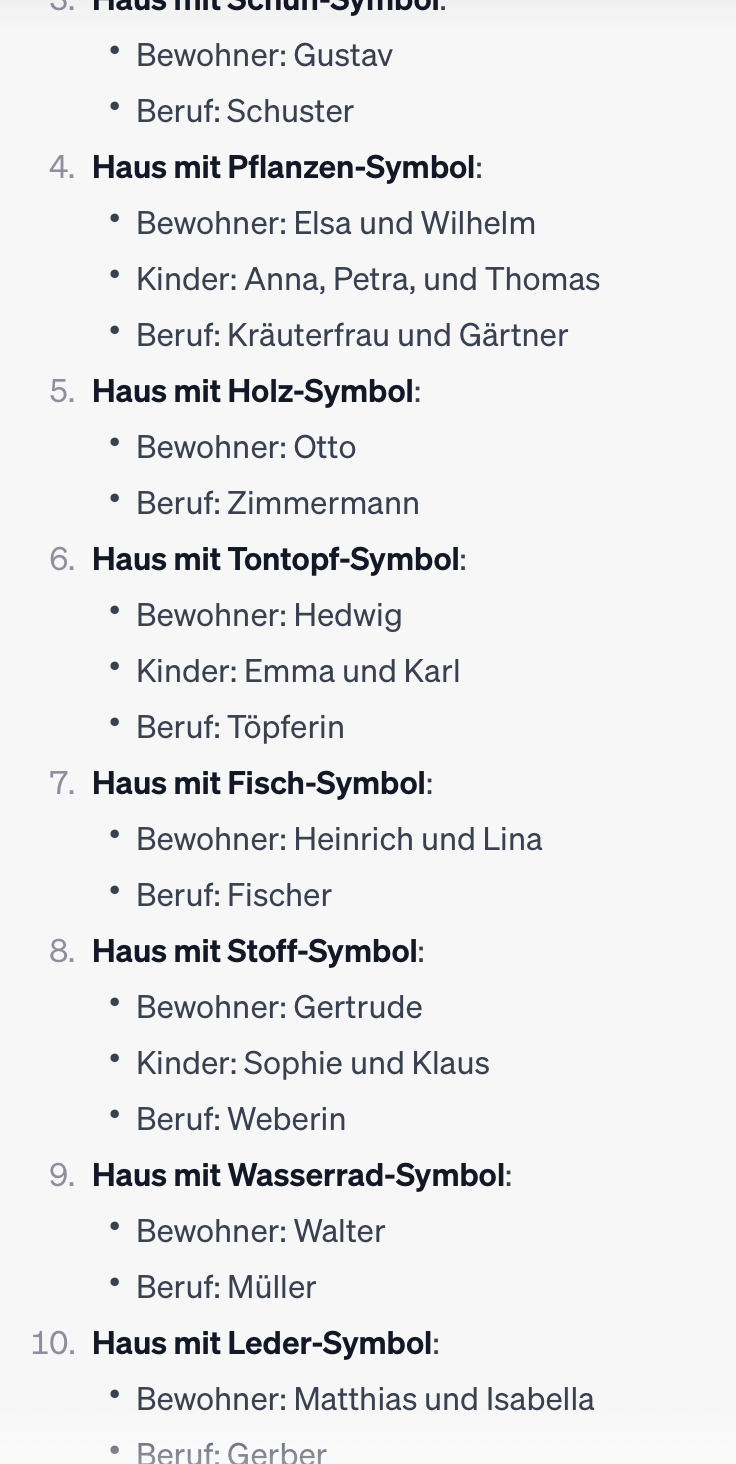Click the 'Beruf: Schuster' line

pos(245,111)
